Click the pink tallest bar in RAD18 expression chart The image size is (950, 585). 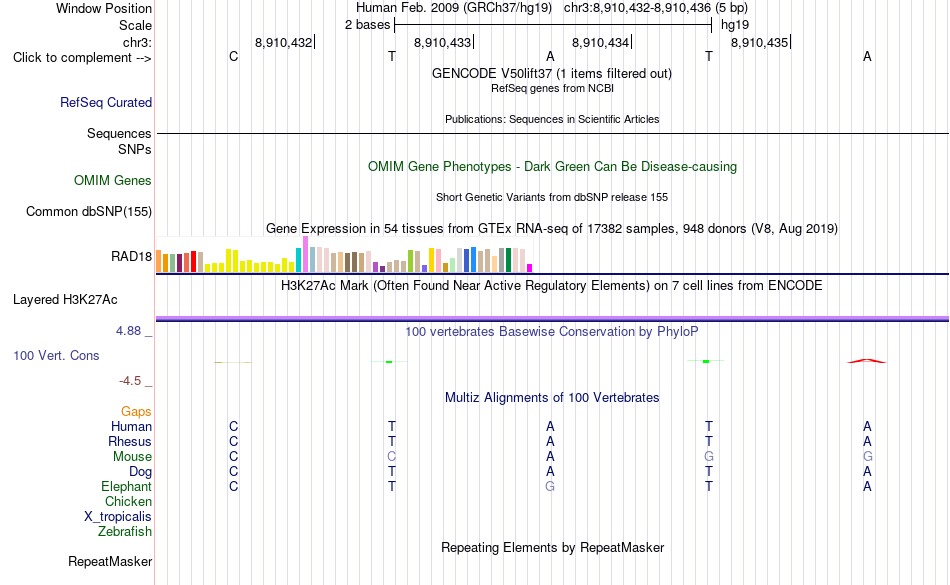coord(305,254)
